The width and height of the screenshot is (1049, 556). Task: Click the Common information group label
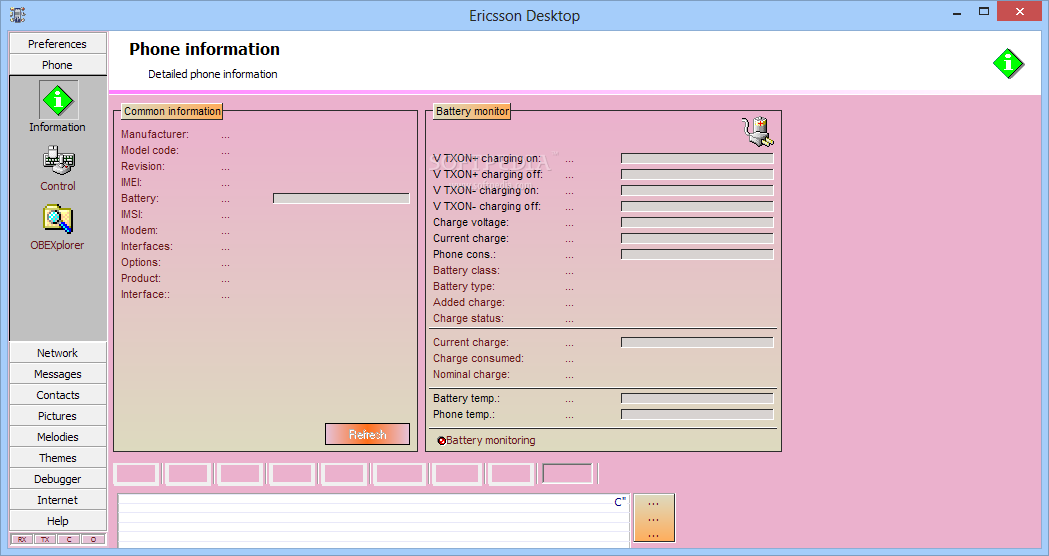tap(172, 111)
